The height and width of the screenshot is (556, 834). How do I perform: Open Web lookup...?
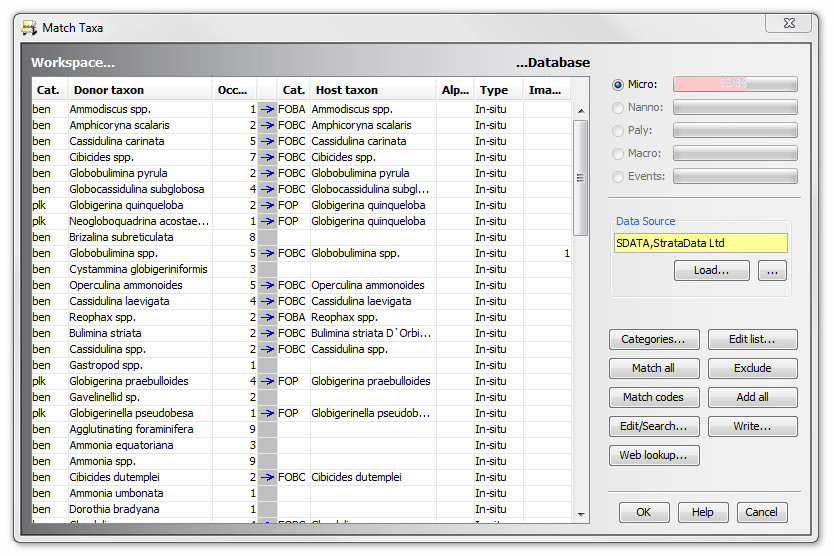coord(654,455)
